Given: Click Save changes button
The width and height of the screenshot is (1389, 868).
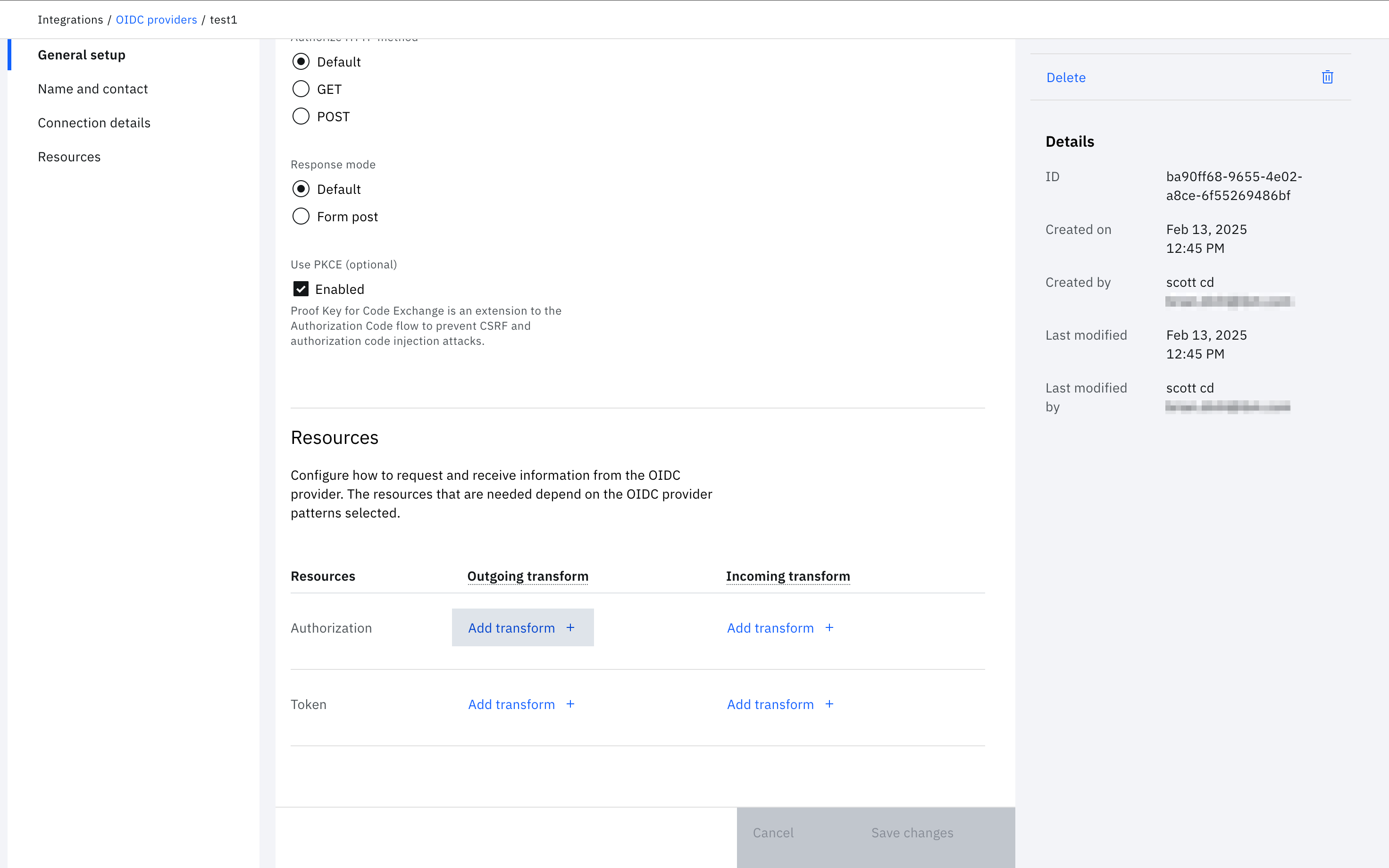Looking at the screenshot, I should coord(912,833).
